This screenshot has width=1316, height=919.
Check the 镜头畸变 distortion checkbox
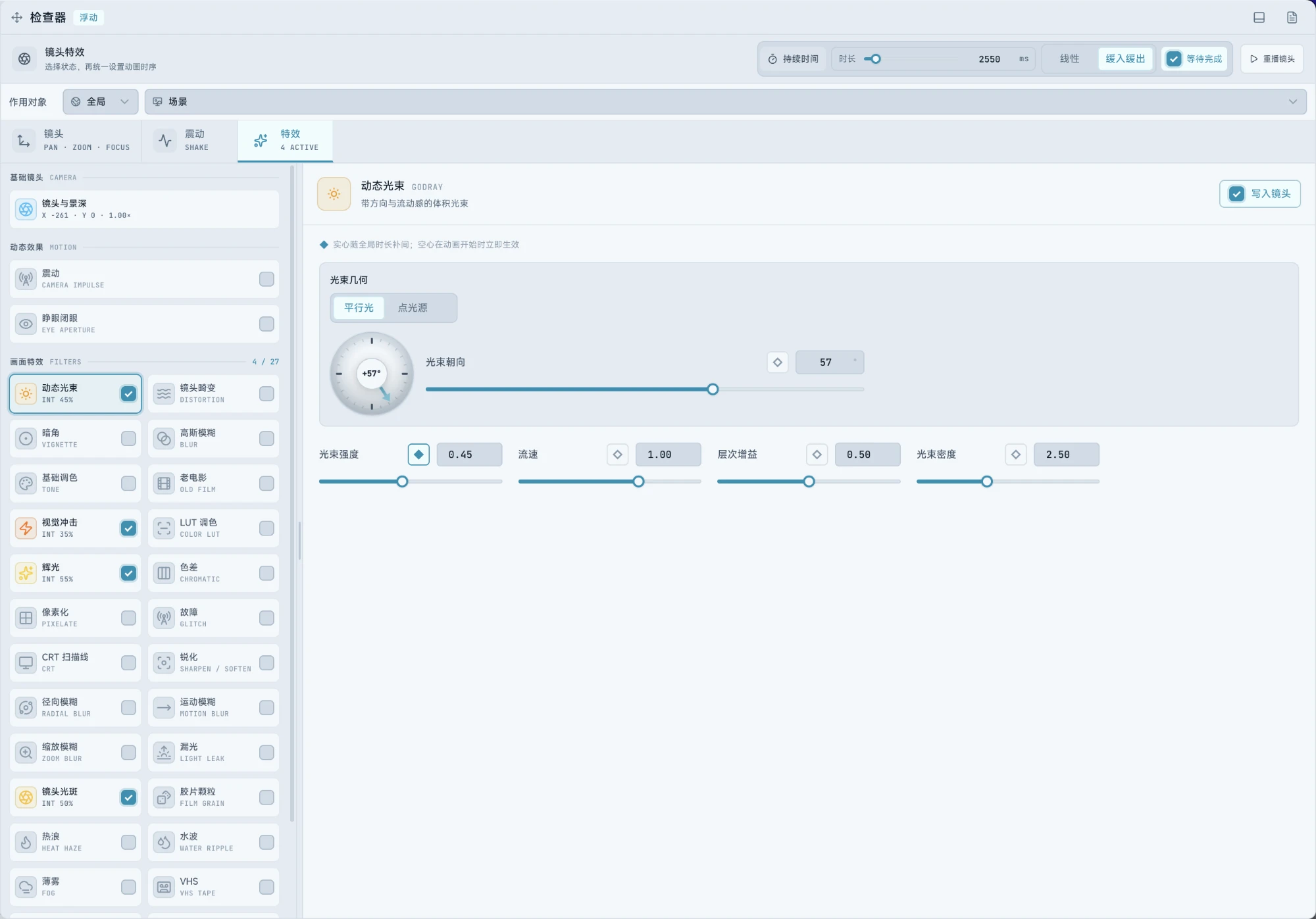pos(266,394)
